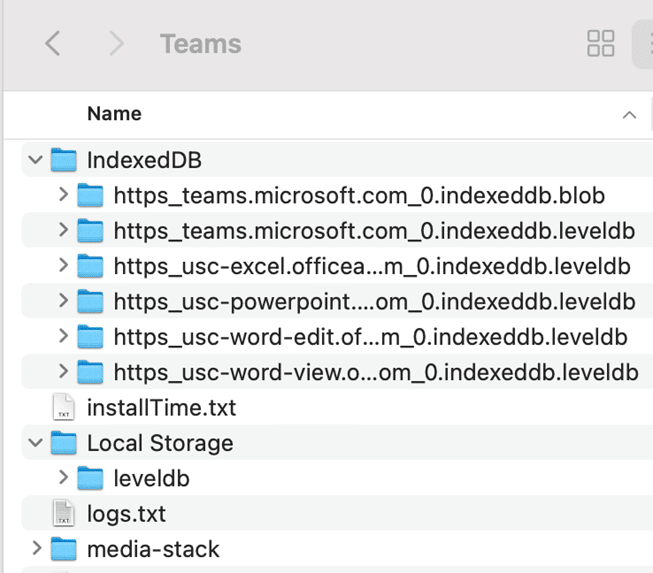The height and width of the screenshot is (573, 653).
Task: Select the Local Storage folder icon
Action: click(64, 443)
